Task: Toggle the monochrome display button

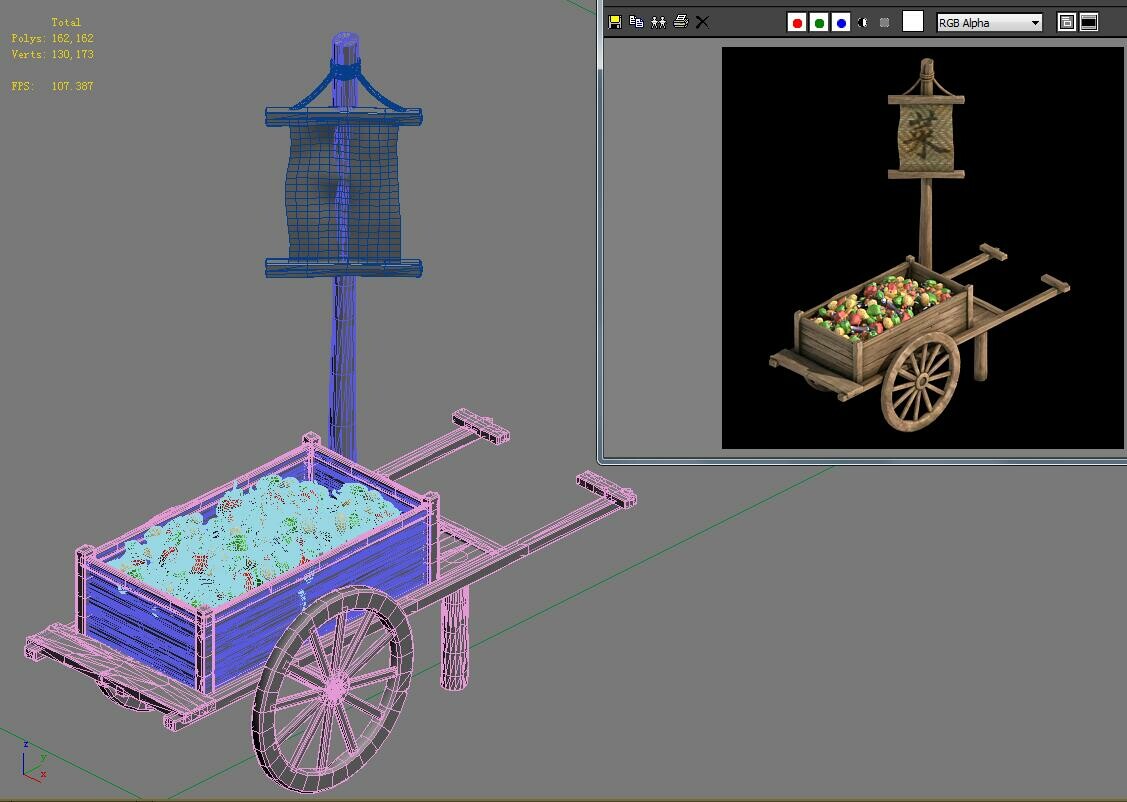Action: coord(885,23)
